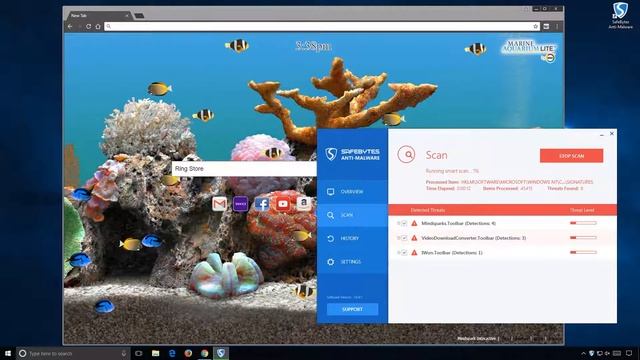Click VideoDownloadConverter.Toolbar threat level bar
640x360 pixels.
[583, 238]
